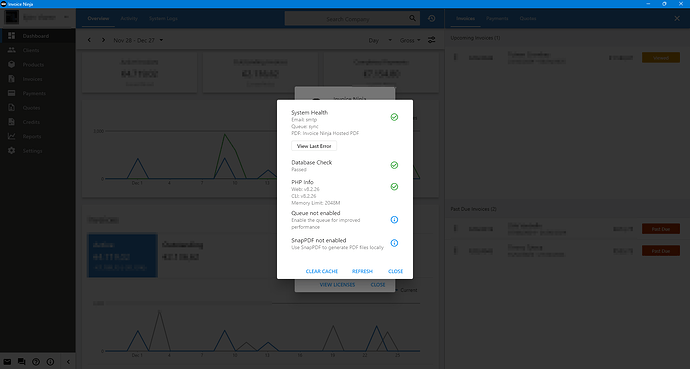Image resolution: width=690 pixels, height=369 pixels.
Task: Open the Day interval dropdown
Action: [380, 40]
